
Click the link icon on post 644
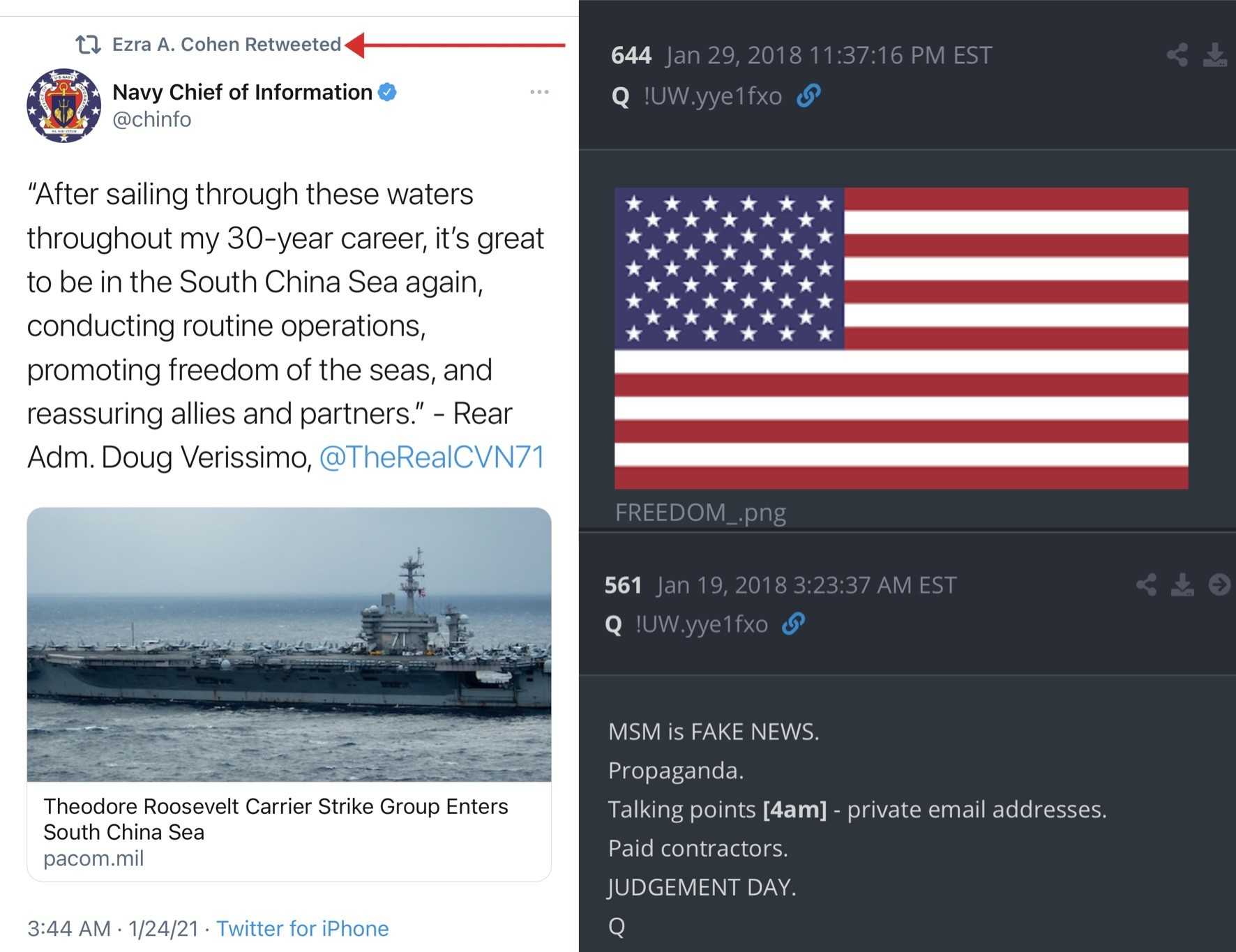click(x=808, y=96)
